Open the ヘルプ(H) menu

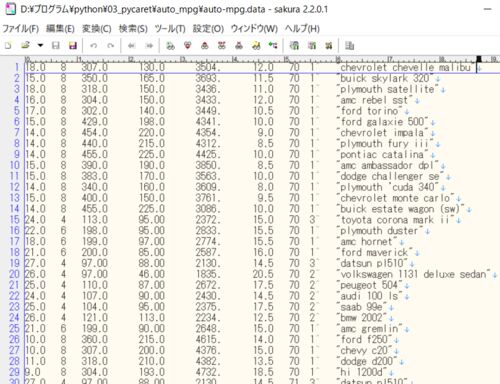[302, 29]
